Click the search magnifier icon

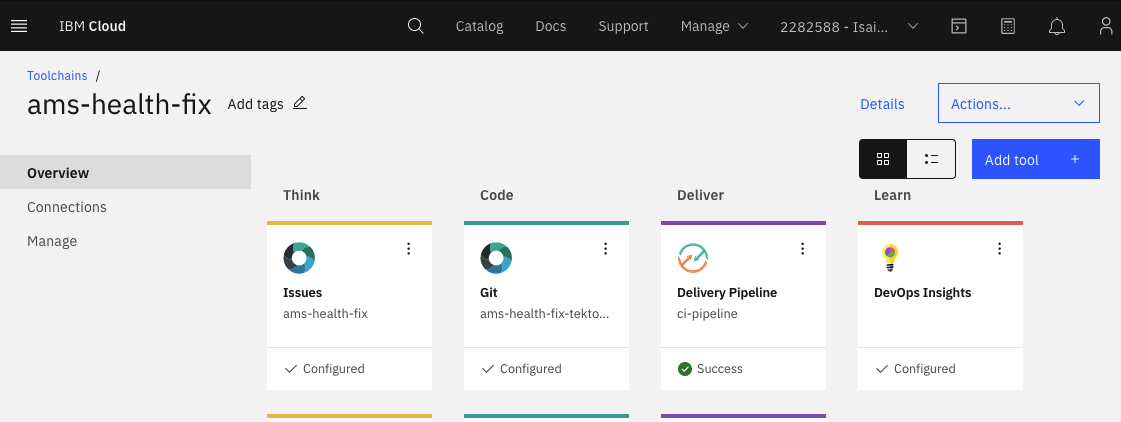click(x=415, y=26)
